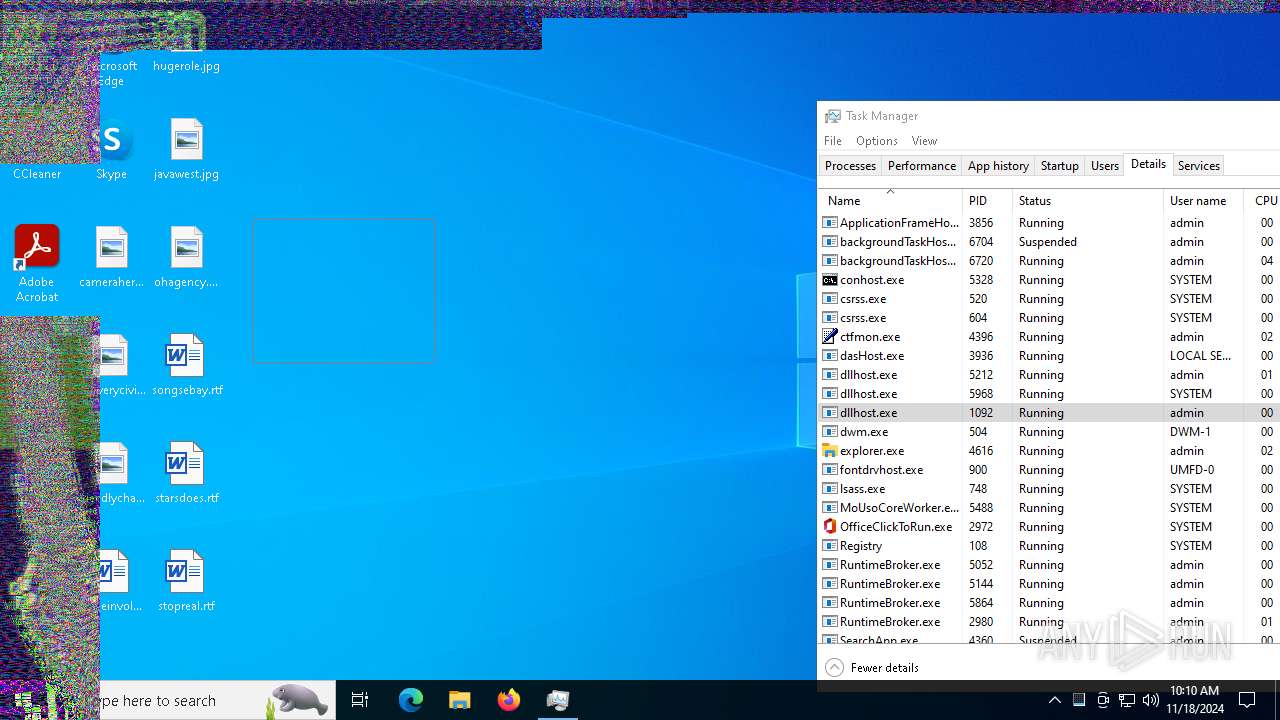Click the explorer.exe folder icon

click(x=830, y=451)
